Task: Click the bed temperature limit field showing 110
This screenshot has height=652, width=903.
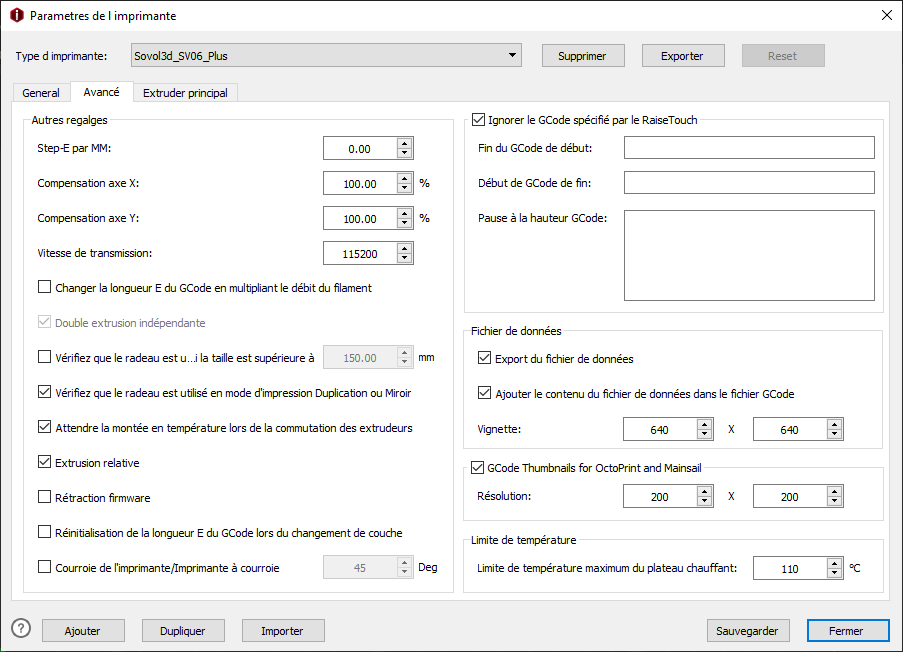Action: [790, 568]
